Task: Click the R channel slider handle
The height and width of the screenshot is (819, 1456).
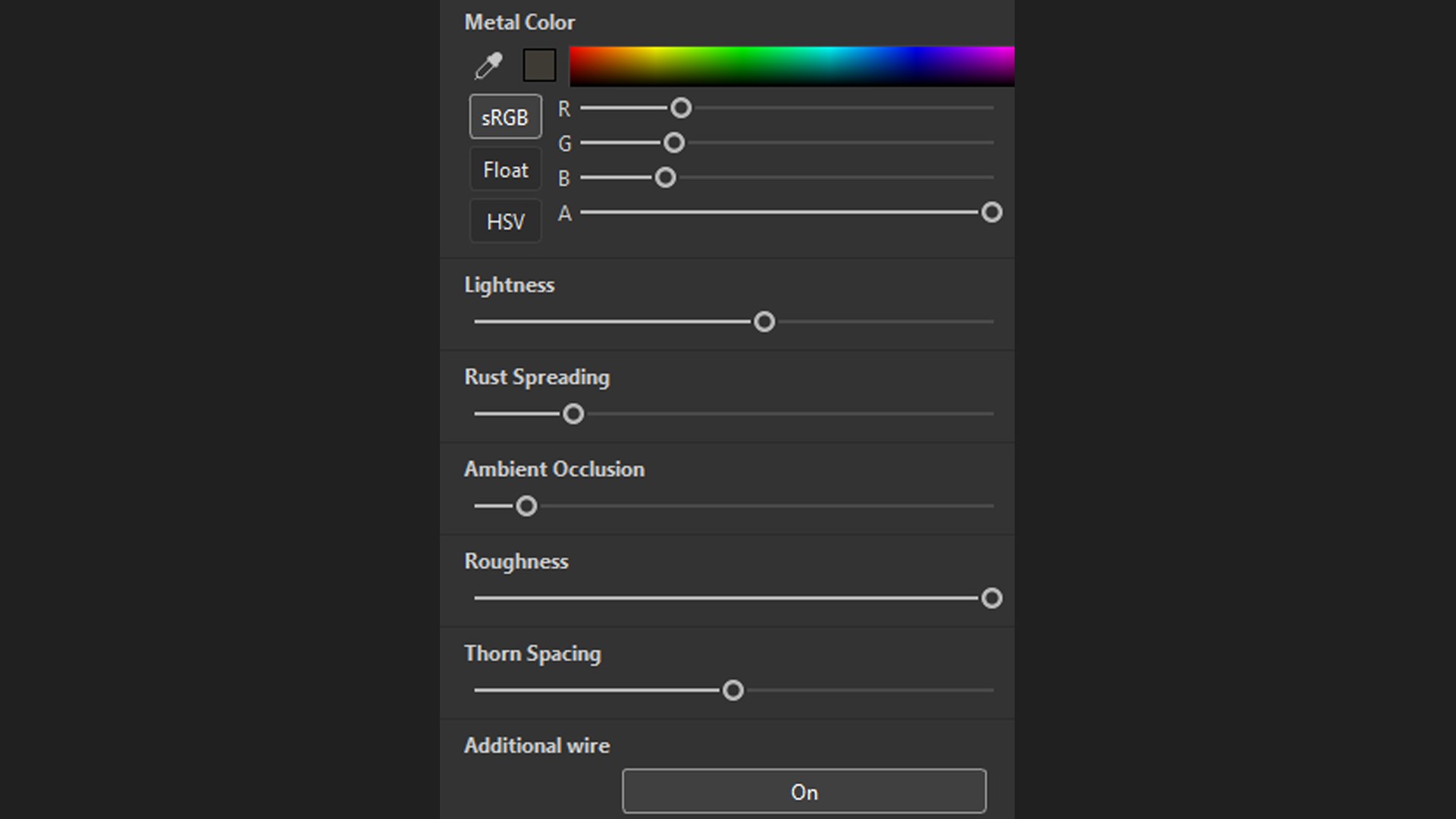Action: tap(681, 108)
